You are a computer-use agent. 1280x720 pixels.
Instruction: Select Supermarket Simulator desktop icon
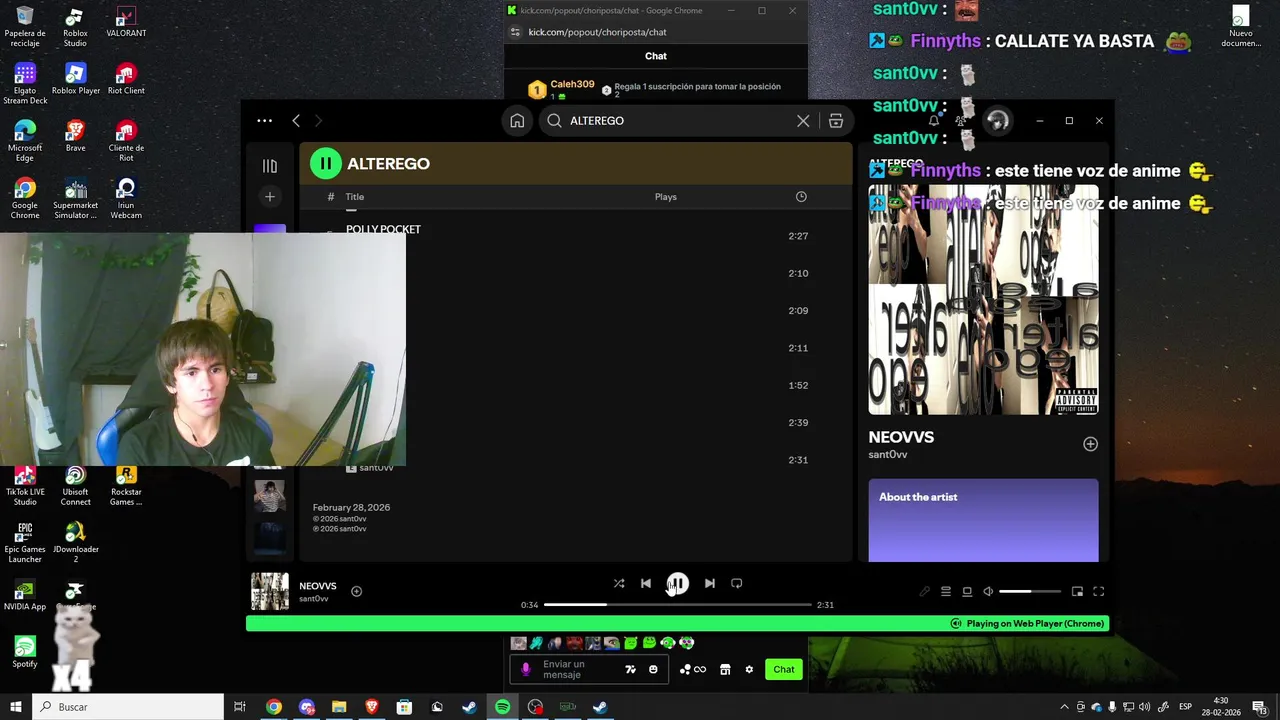[75, 198]
